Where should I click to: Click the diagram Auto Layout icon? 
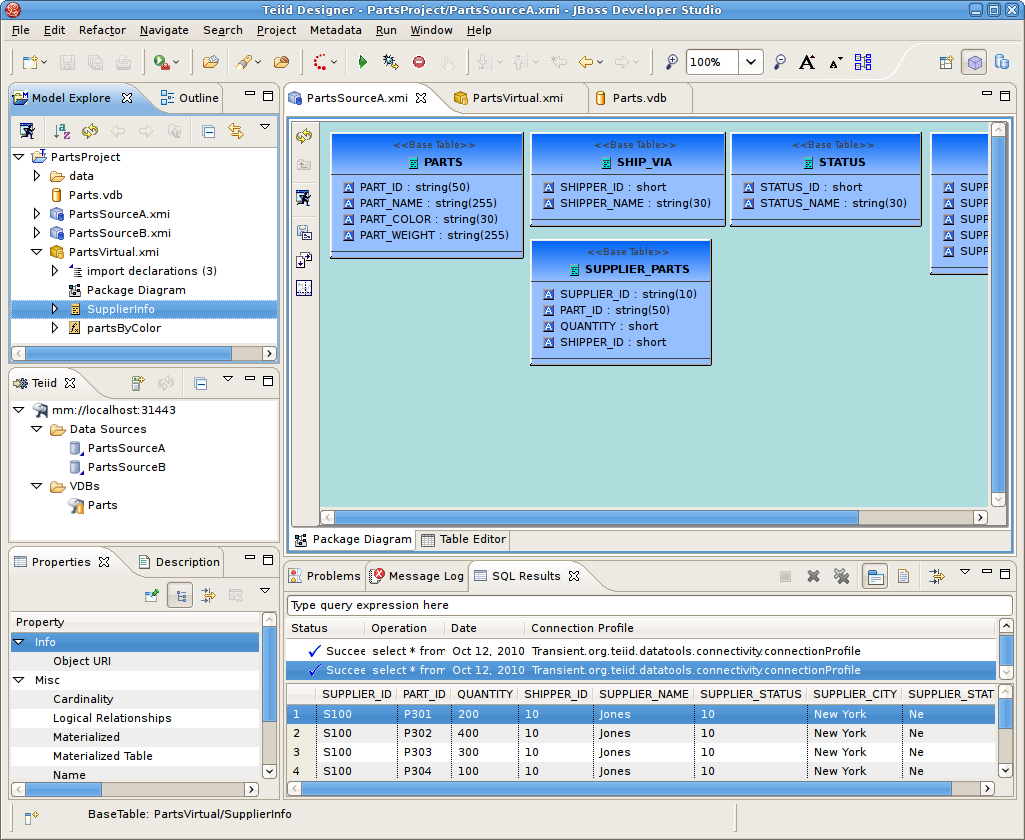863,62
